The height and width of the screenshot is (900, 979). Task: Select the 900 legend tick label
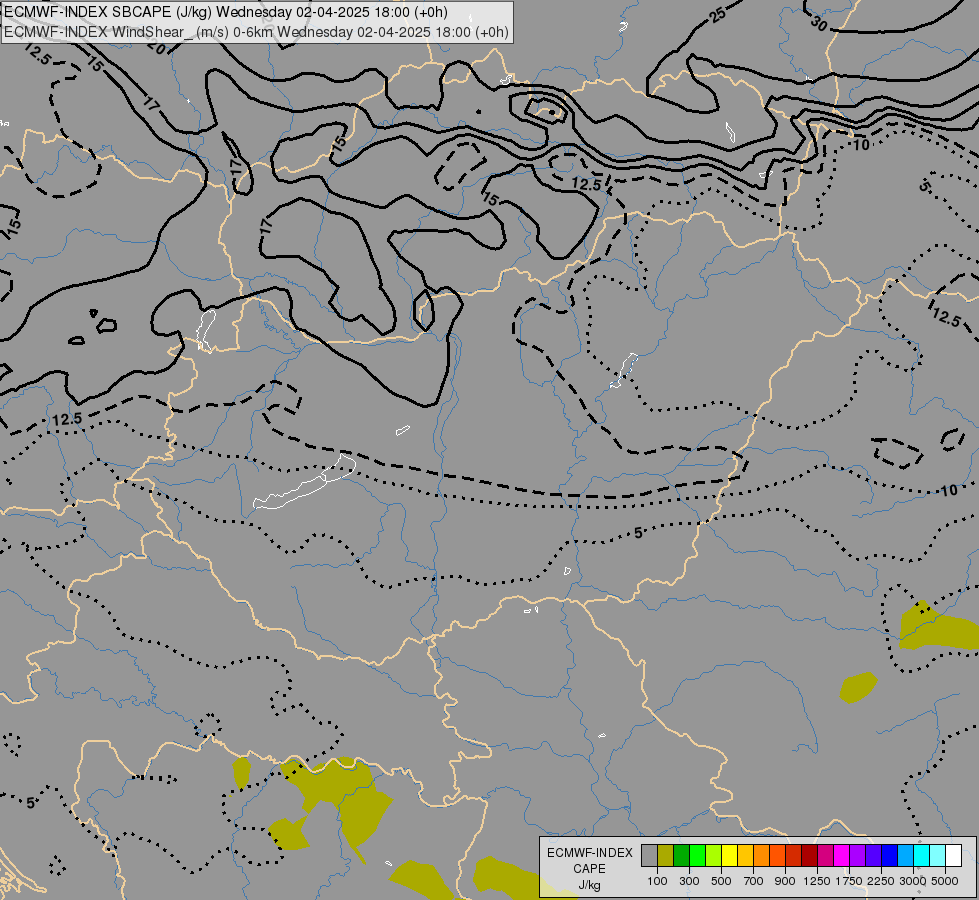click(785, 881)
